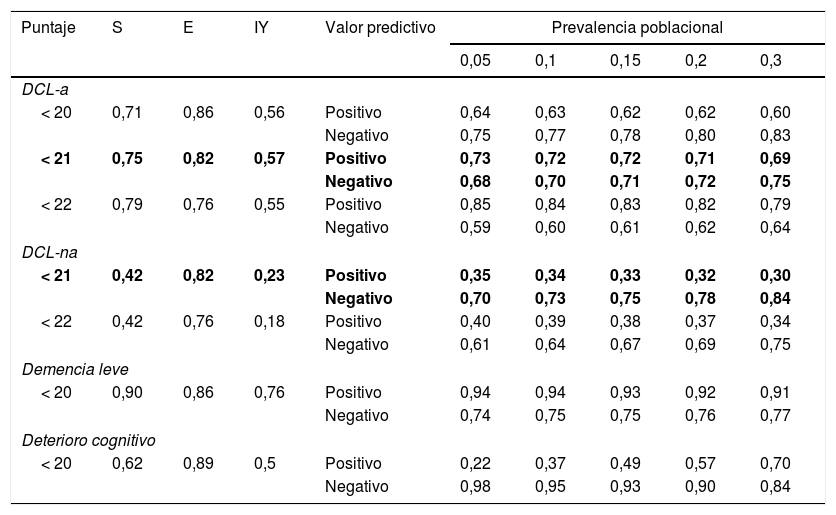The height and width of the screenshot is (515, 836).
Task: Select the specificity value 0,89
Action: (x=198, y=463)
